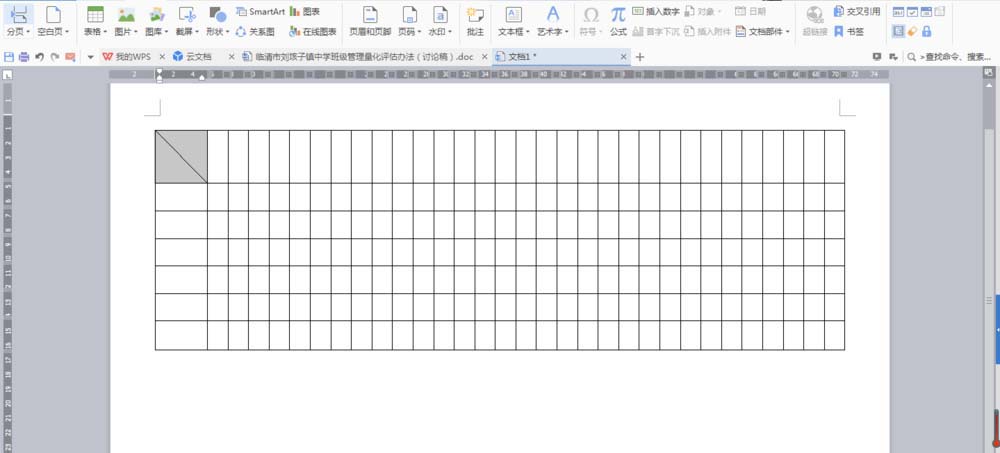Insert a blank page with 空白页 icon
Image resolution: width=1000 pixels, height=453 pixels.
click(54, 14)
